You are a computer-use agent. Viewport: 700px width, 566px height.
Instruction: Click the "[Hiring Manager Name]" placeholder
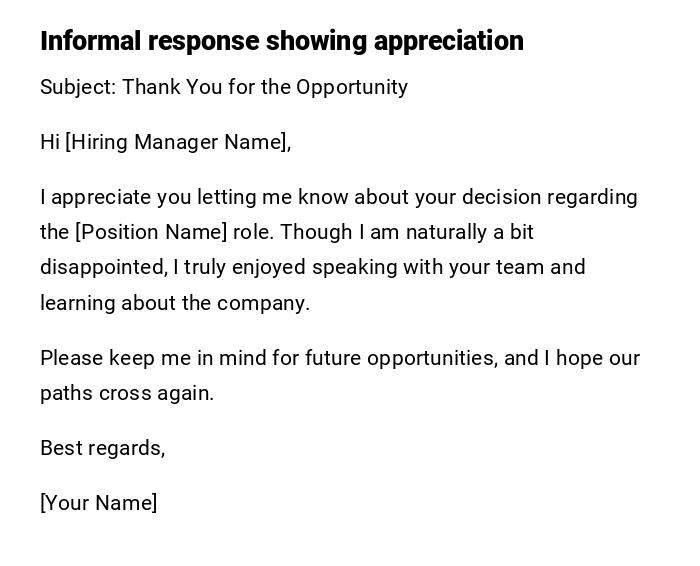(177, 142)
